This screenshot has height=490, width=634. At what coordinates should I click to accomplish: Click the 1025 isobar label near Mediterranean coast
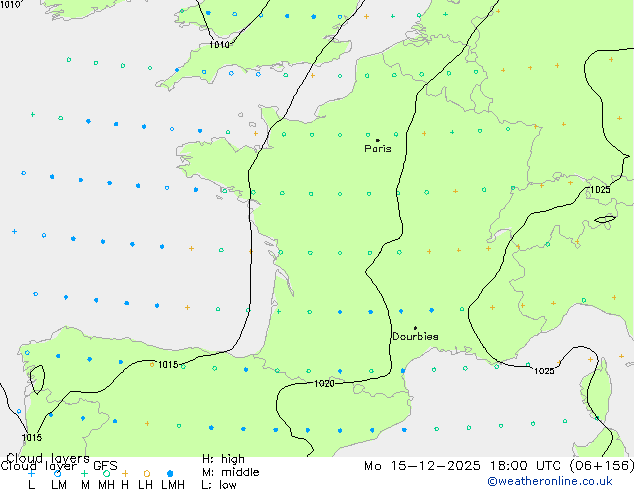click(544, 371)
